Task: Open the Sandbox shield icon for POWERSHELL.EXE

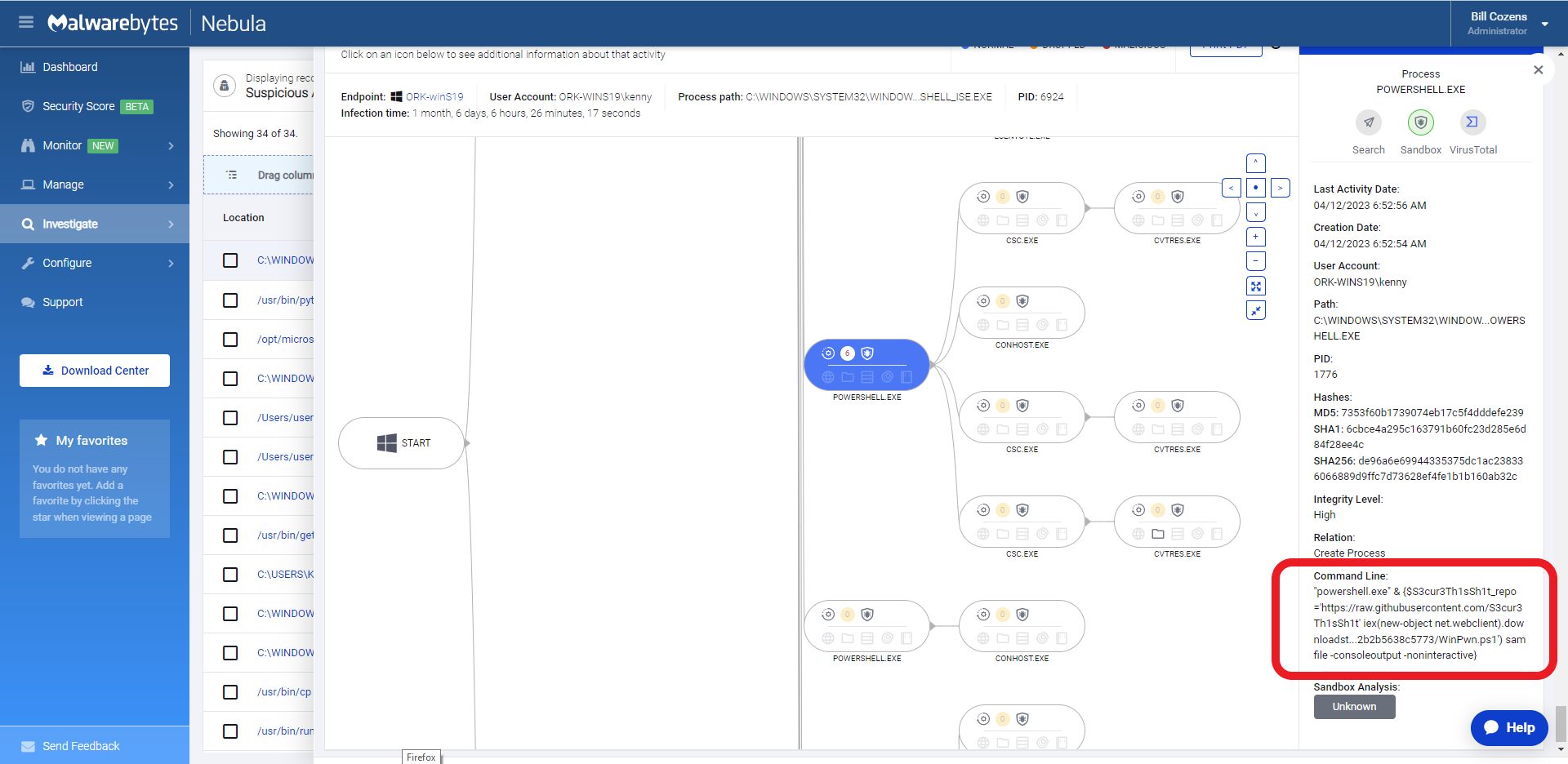Action: pyautogui.click(x=1421, y=122)
